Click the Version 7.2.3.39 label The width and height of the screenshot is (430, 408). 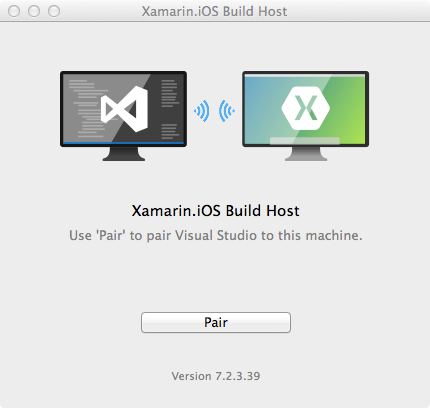tap(216, 376)
